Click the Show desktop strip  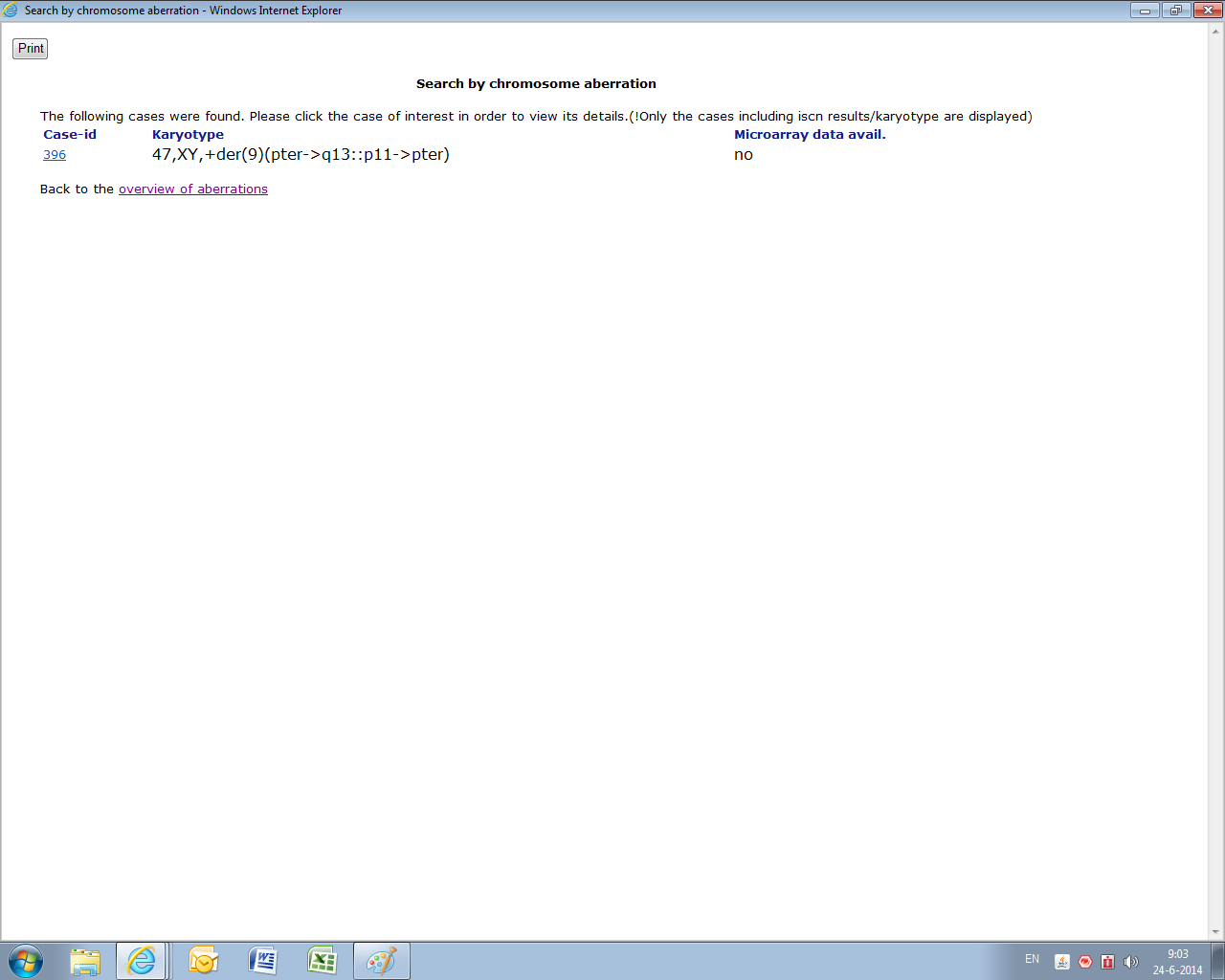click(x=1218, y=961)
